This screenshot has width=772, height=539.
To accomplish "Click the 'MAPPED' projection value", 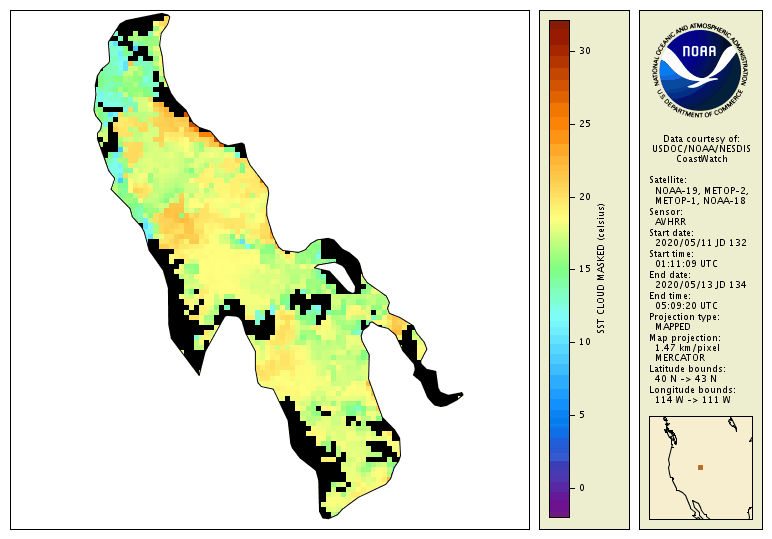I will pyautogui.click(x=673, y=327).
